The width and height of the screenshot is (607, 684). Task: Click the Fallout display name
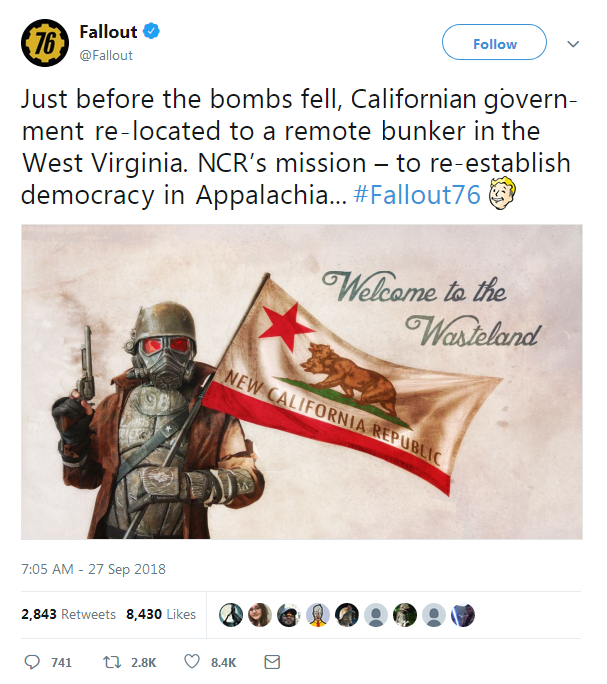(x=108, y=32)
